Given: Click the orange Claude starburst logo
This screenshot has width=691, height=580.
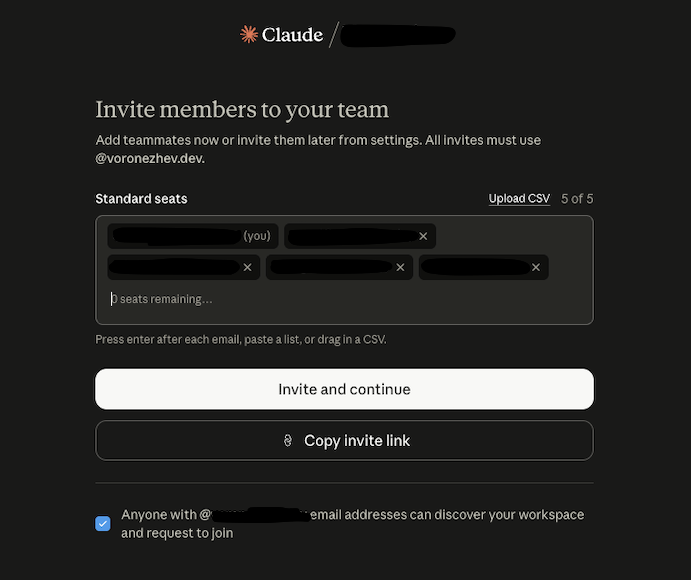Looking at the screenshot, I should click(249, 34).
